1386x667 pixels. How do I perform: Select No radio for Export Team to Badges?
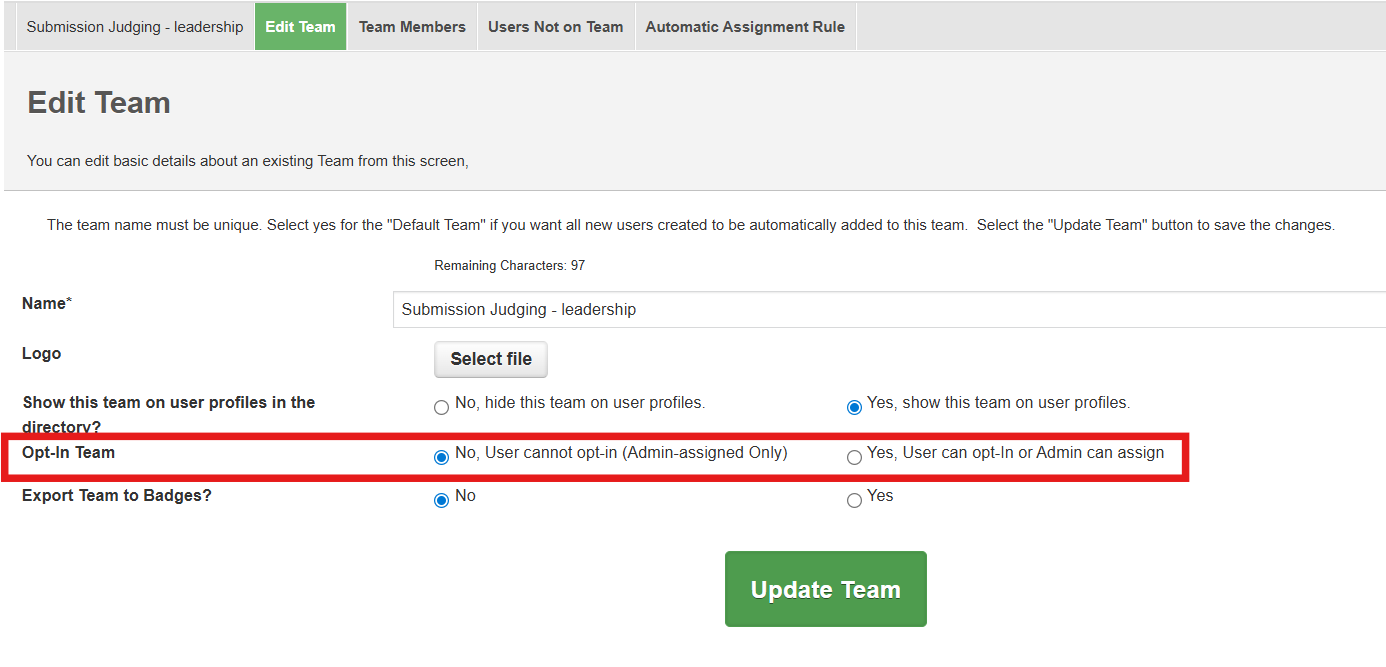441,501
